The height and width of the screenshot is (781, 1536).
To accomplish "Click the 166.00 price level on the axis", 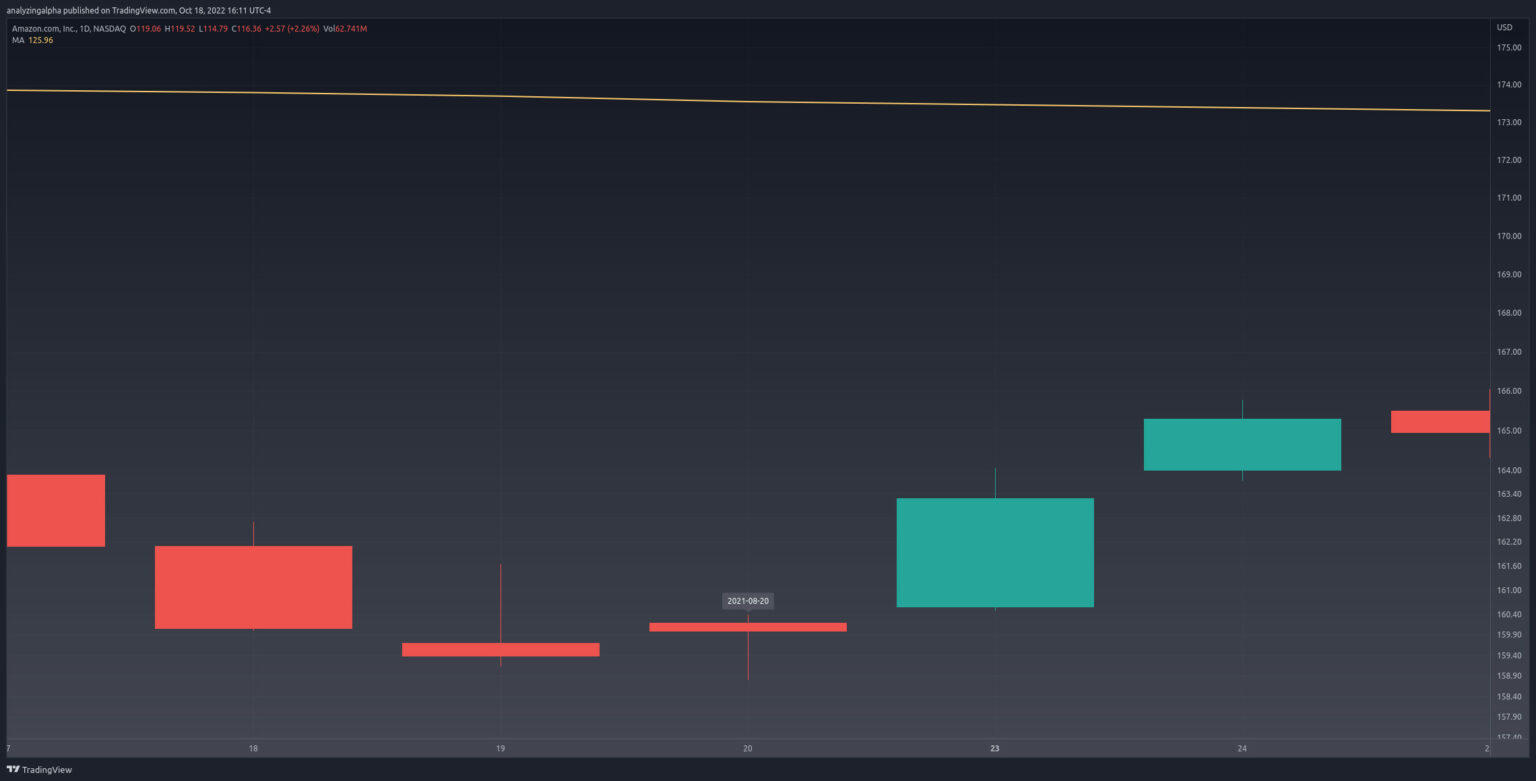I will [1508, 391].
